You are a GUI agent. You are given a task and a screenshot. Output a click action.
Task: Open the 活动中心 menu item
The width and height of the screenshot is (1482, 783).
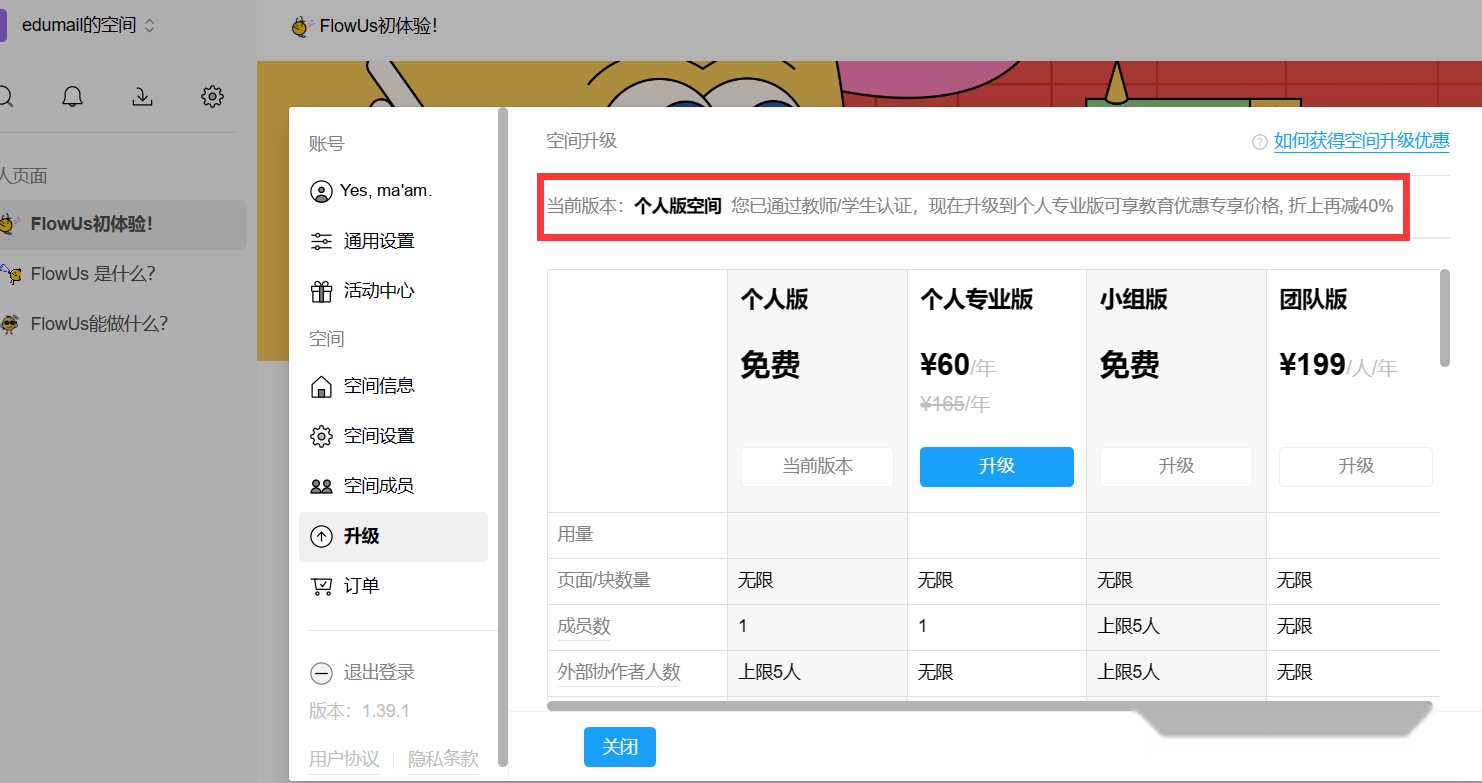pyautogui.click(x=393, y=291)
